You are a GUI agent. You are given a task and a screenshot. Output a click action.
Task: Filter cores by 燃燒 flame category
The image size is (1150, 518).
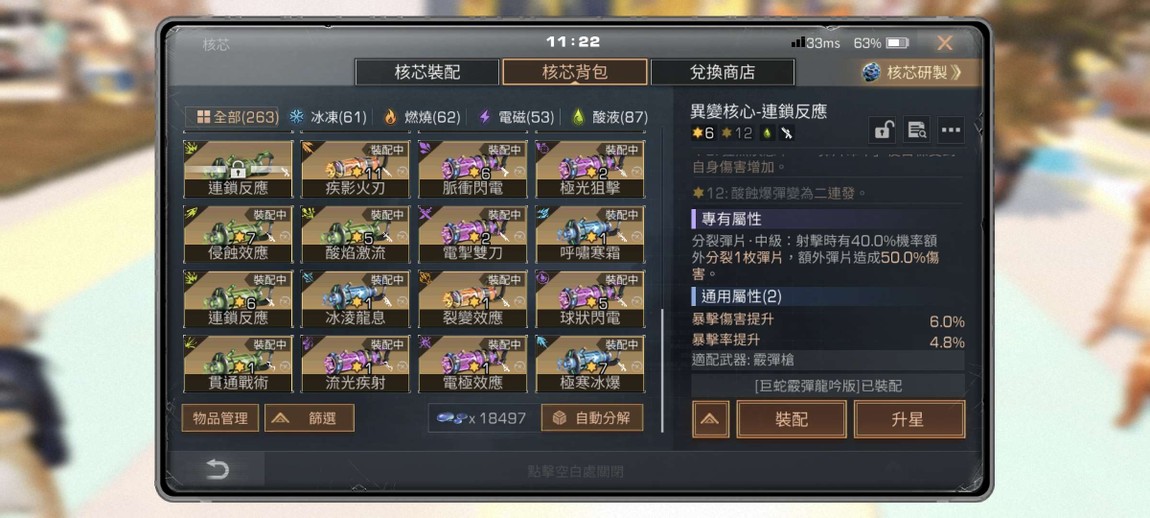(422, 117)
